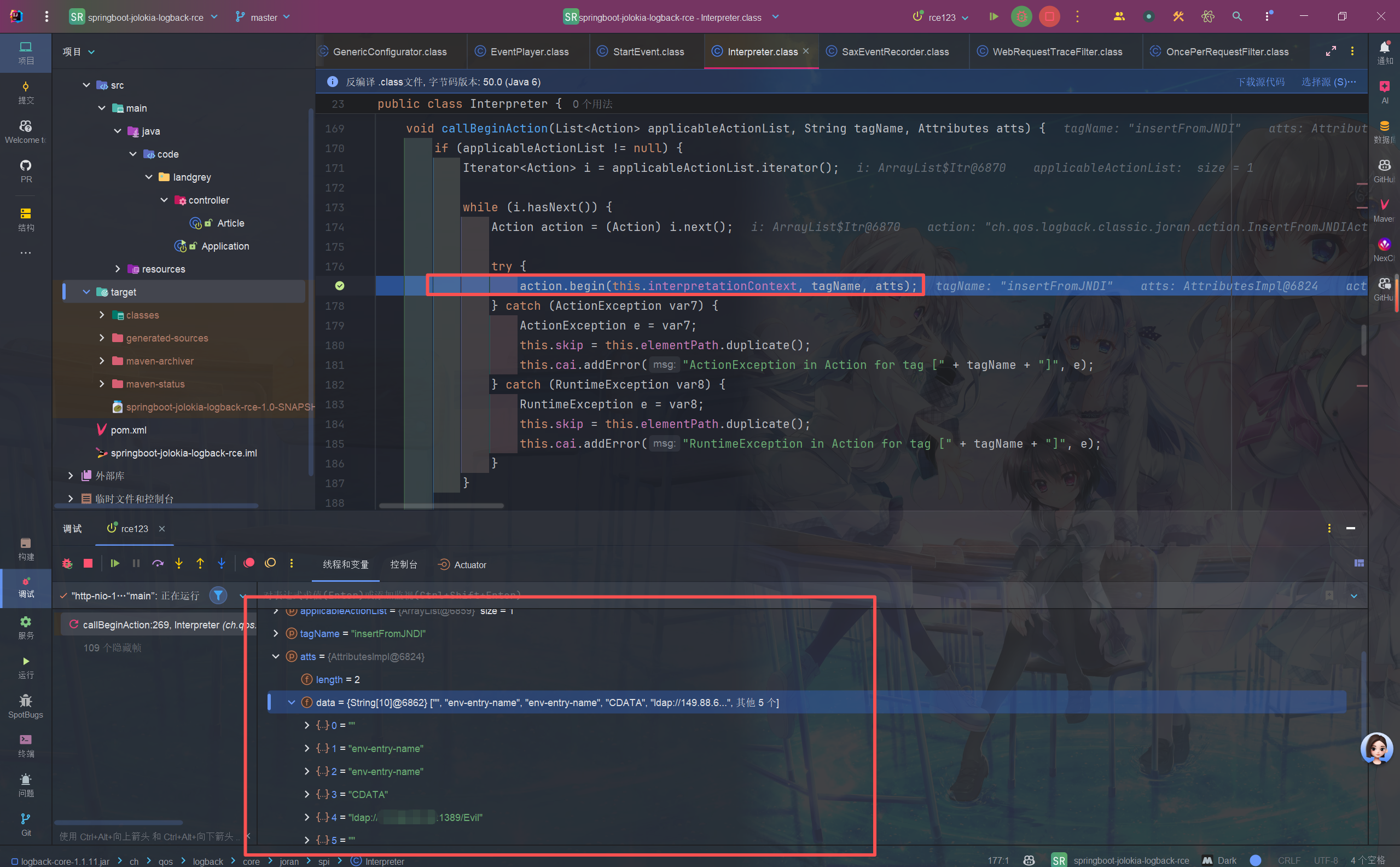Switch to the 控制台 console tab

(403, 565)
